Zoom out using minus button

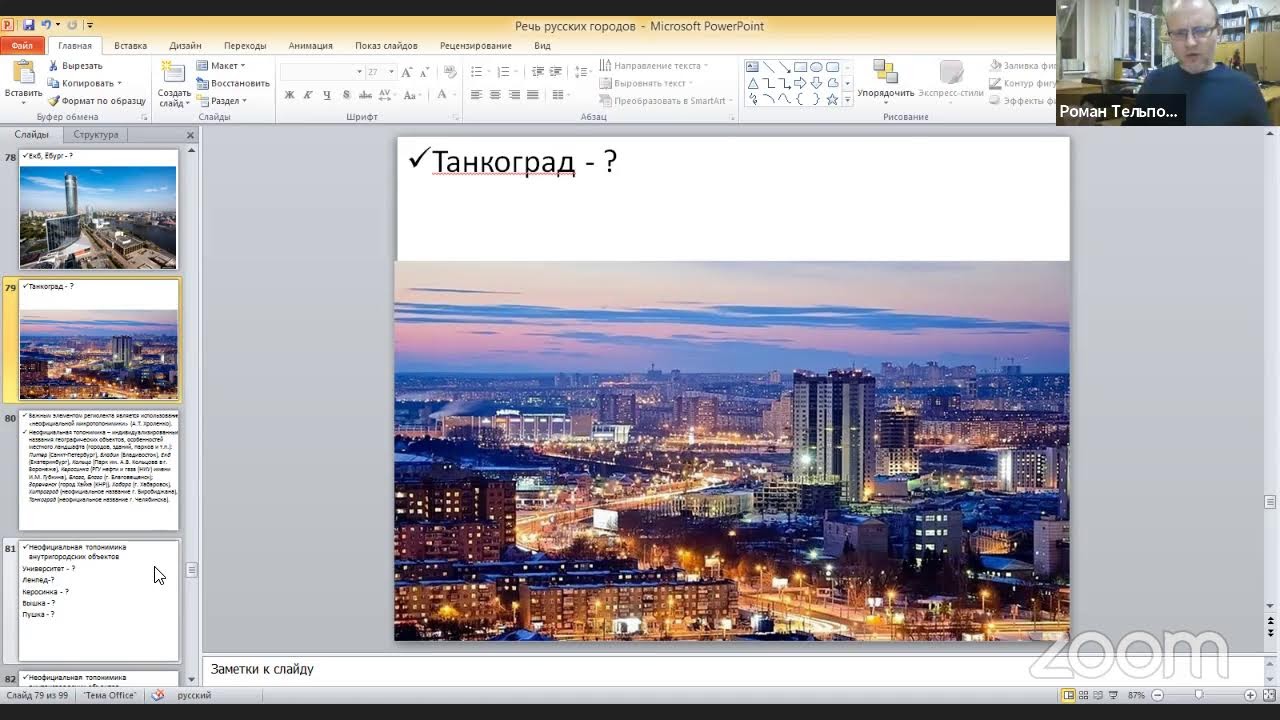coord(1157,695)
